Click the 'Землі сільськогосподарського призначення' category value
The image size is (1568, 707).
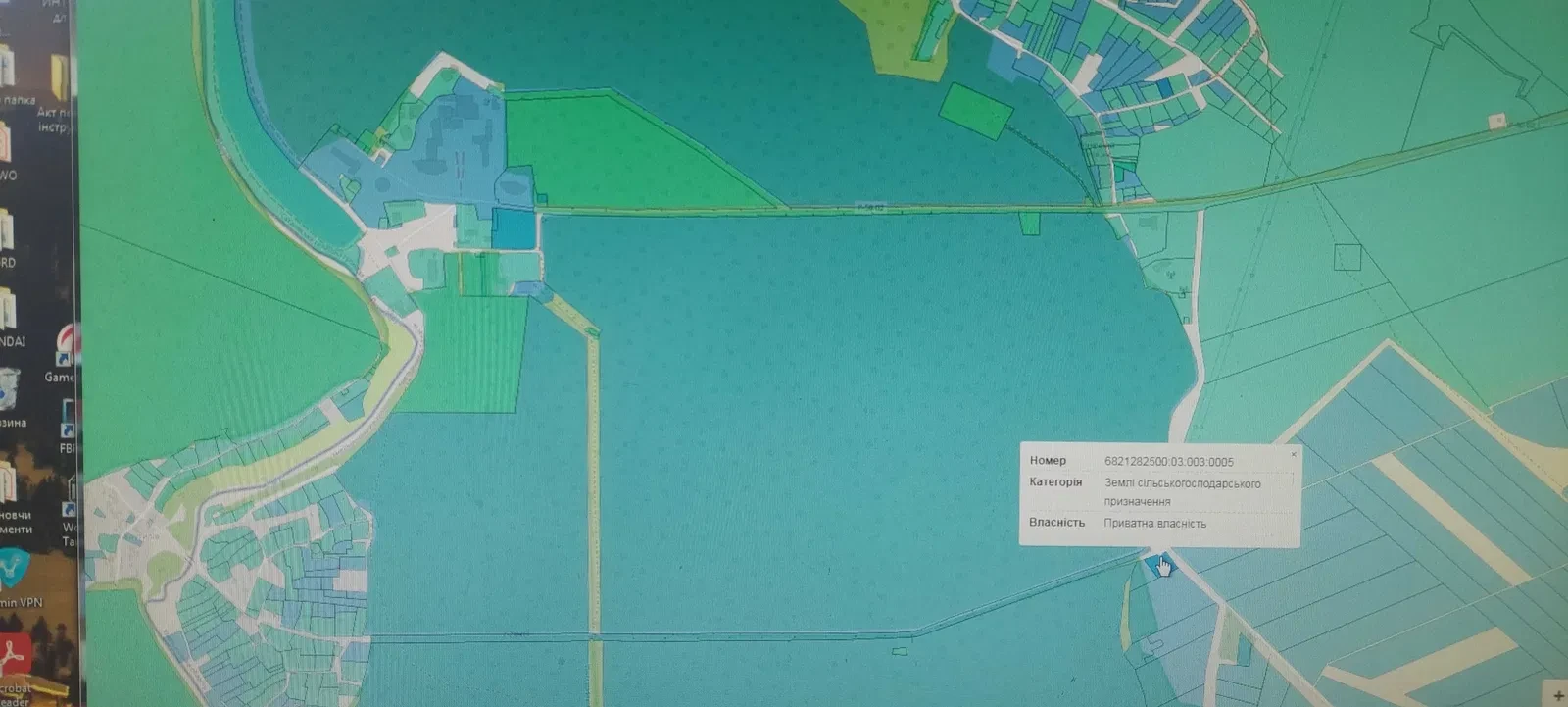1182,491
